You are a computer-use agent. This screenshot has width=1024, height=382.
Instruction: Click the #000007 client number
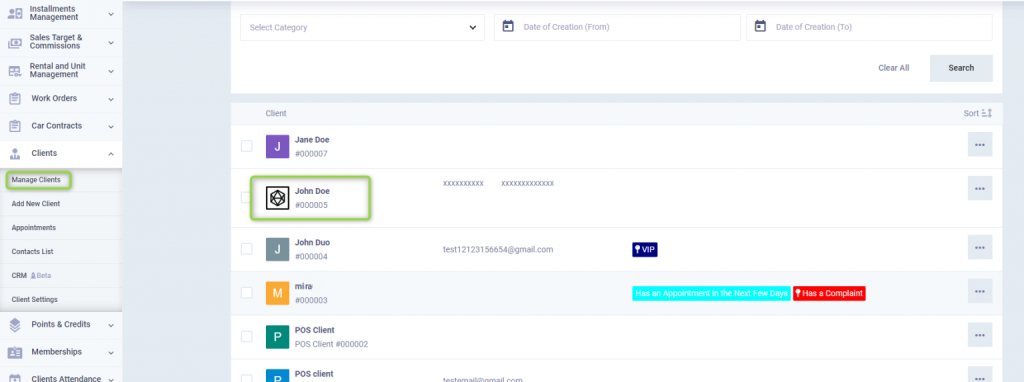click(312, 154)
